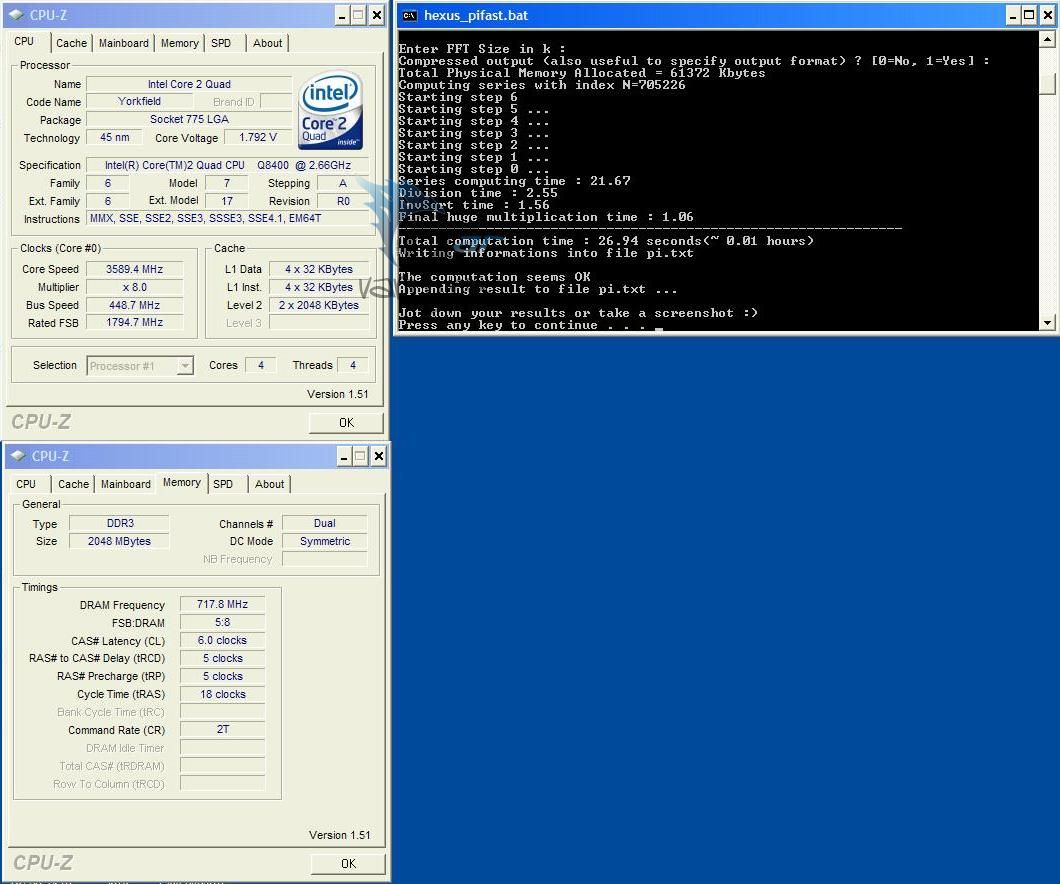This screenshot has width=1060, height=884.
Task: Select CPU tab in top CPU-Z window
Action: click(24, 41)
